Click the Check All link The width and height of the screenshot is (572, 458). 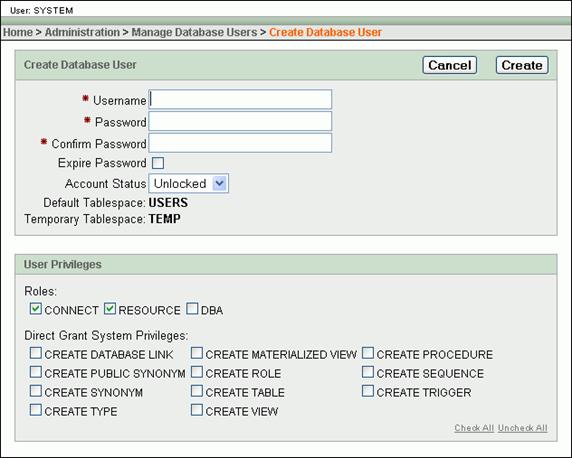[474, 428]
